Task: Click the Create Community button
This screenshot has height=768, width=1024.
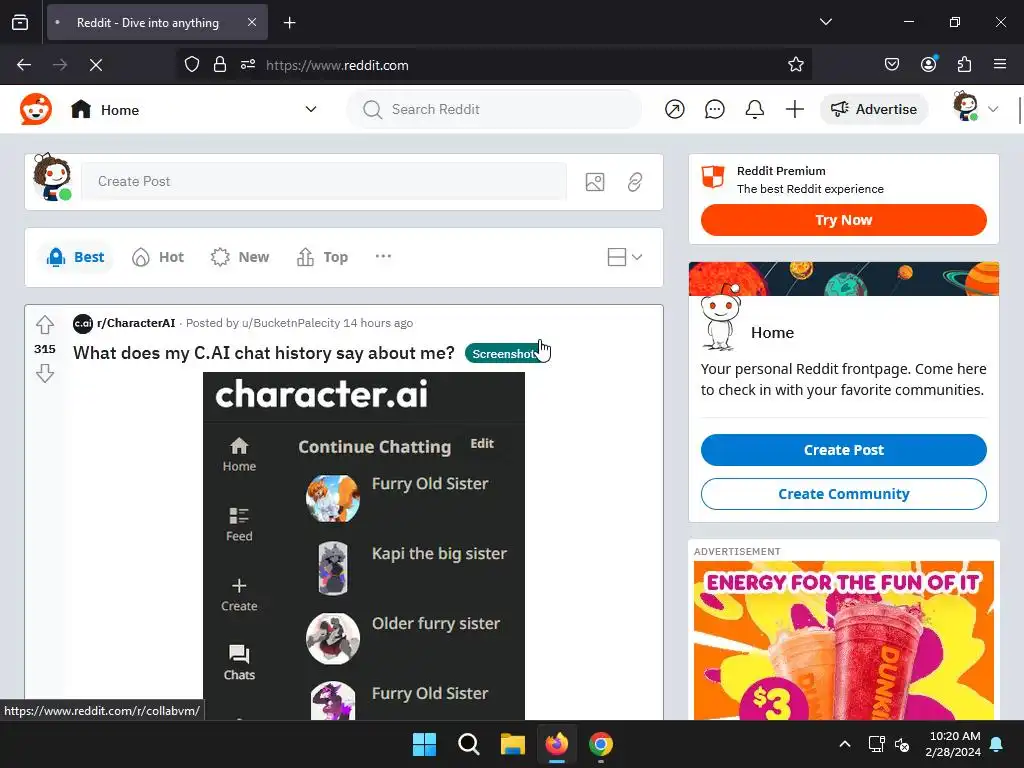Action: pos(843,494)
